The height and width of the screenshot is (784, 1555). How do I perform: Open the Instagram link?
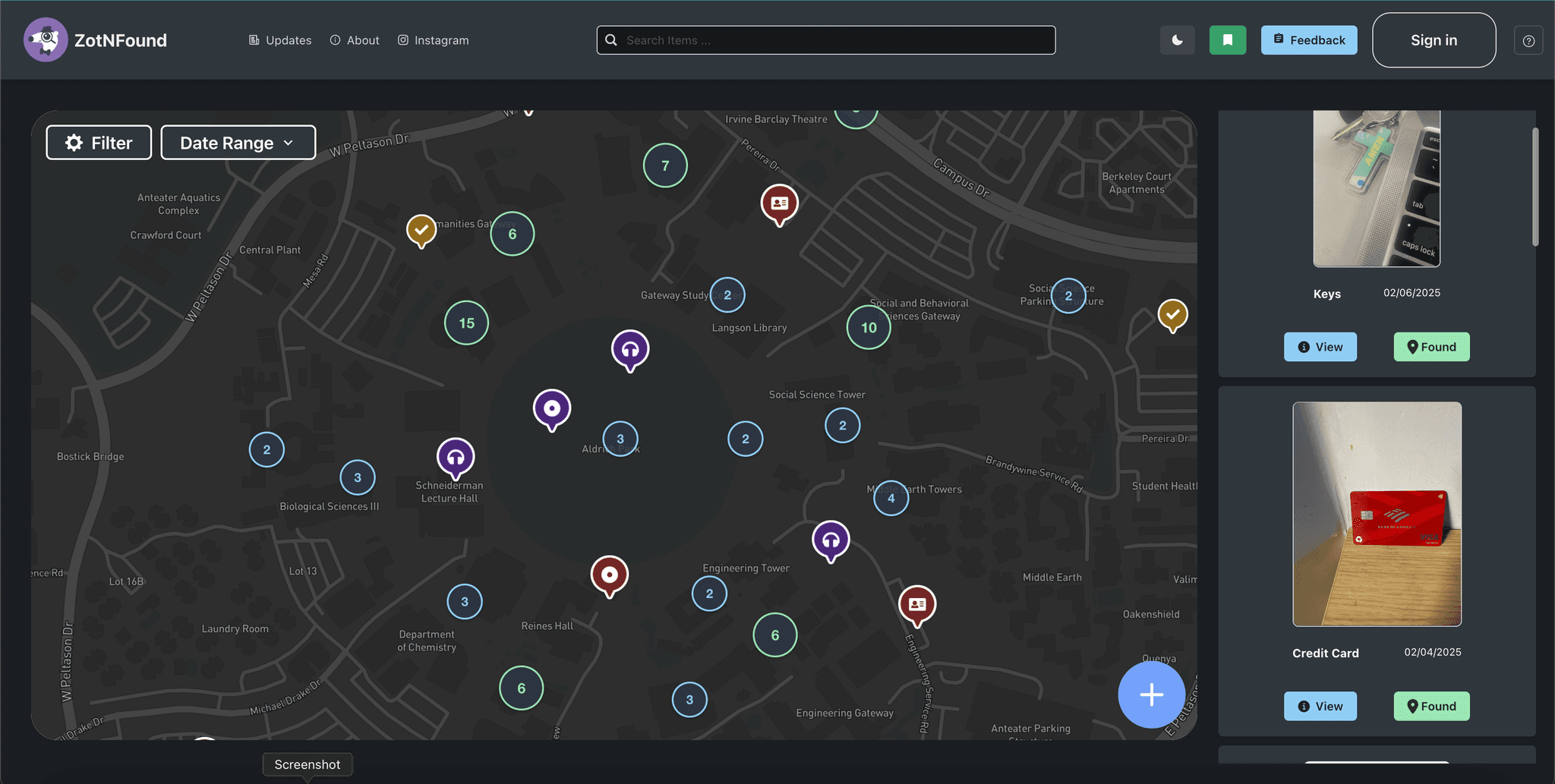click(x=434, y=40)
